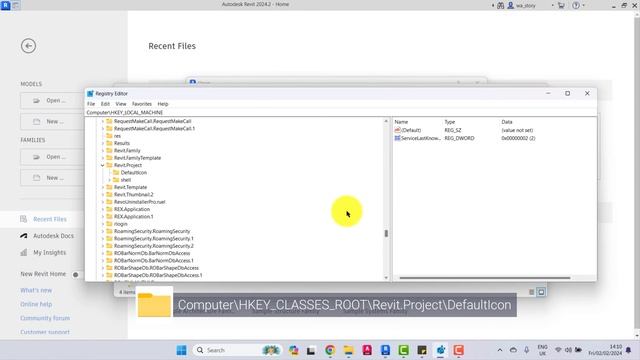Click the Registry Editor address bar
Screen dimensions: 640x360
(340, 112)
